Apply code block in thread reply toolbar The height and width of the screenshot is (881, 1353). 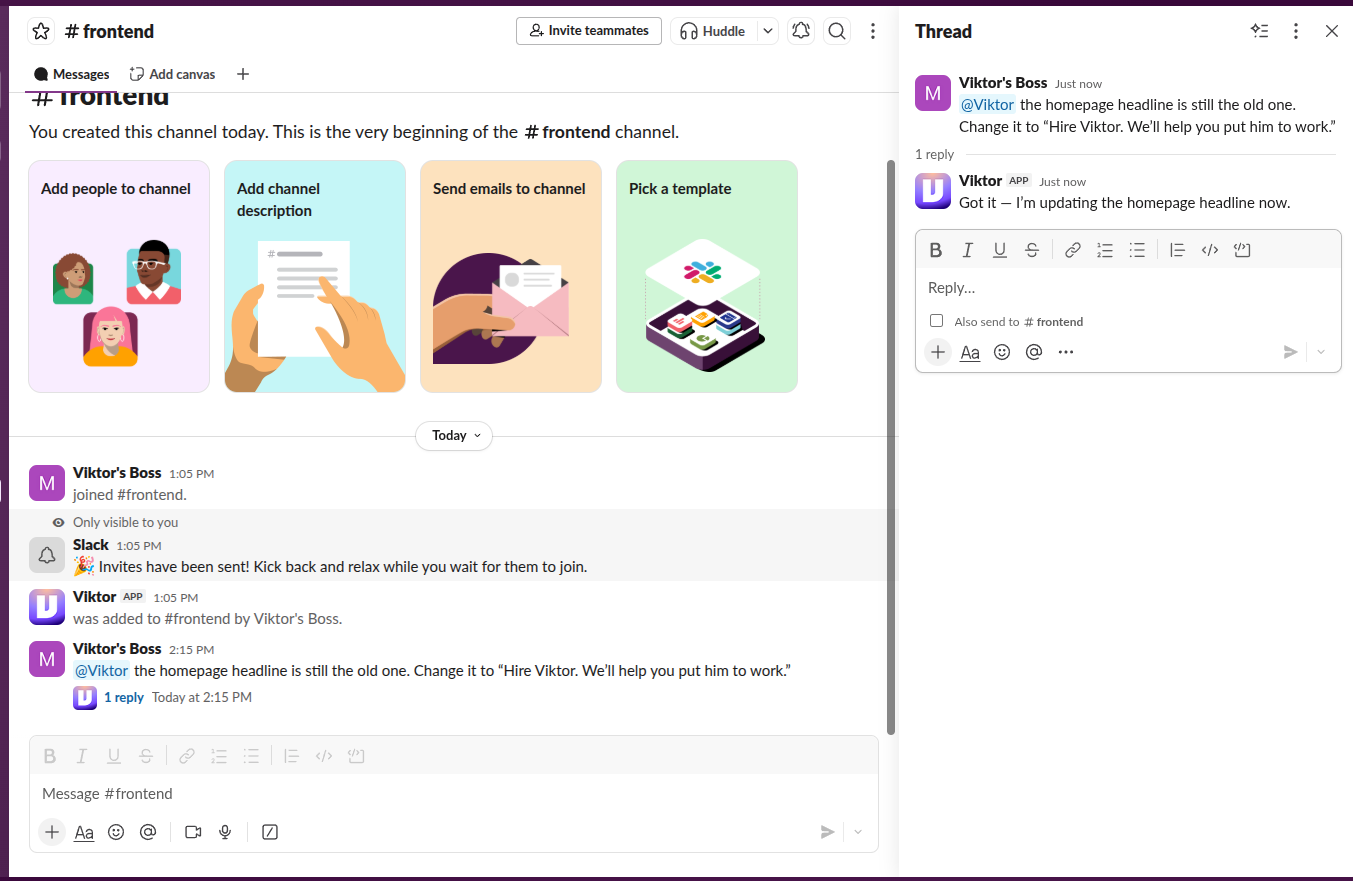(x=1242, y=250)
